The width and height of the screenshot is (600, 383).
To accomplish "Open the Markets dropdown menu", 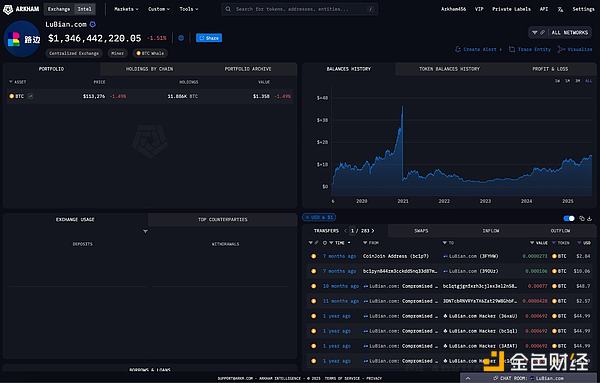I will click(x=126, y=9).
